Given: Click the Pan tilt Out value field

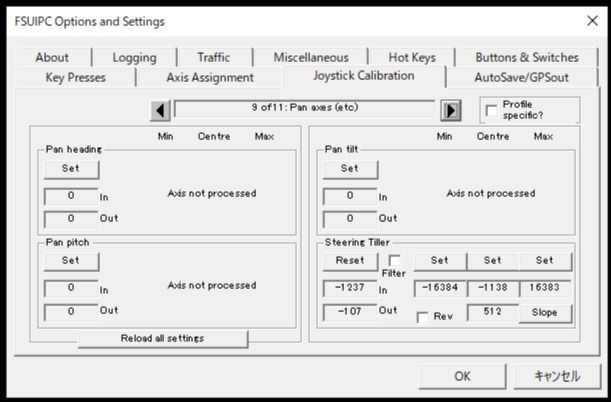Looking at the screenshot, I should click(x=350, y=219).
